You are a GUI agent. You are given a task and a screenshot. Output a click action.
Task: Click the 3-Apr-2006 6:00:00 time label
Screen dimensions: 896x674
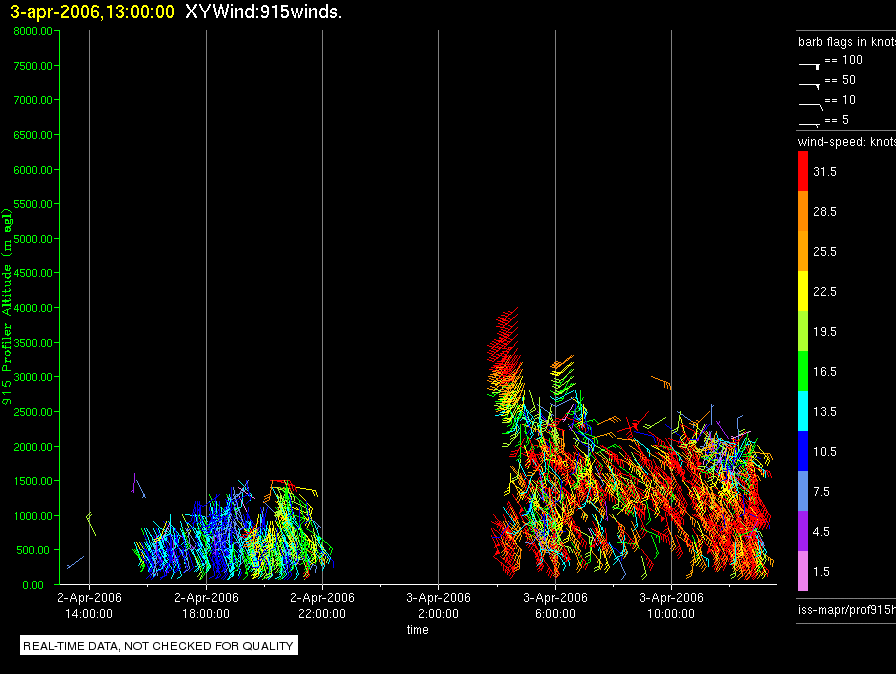point(555,605)
